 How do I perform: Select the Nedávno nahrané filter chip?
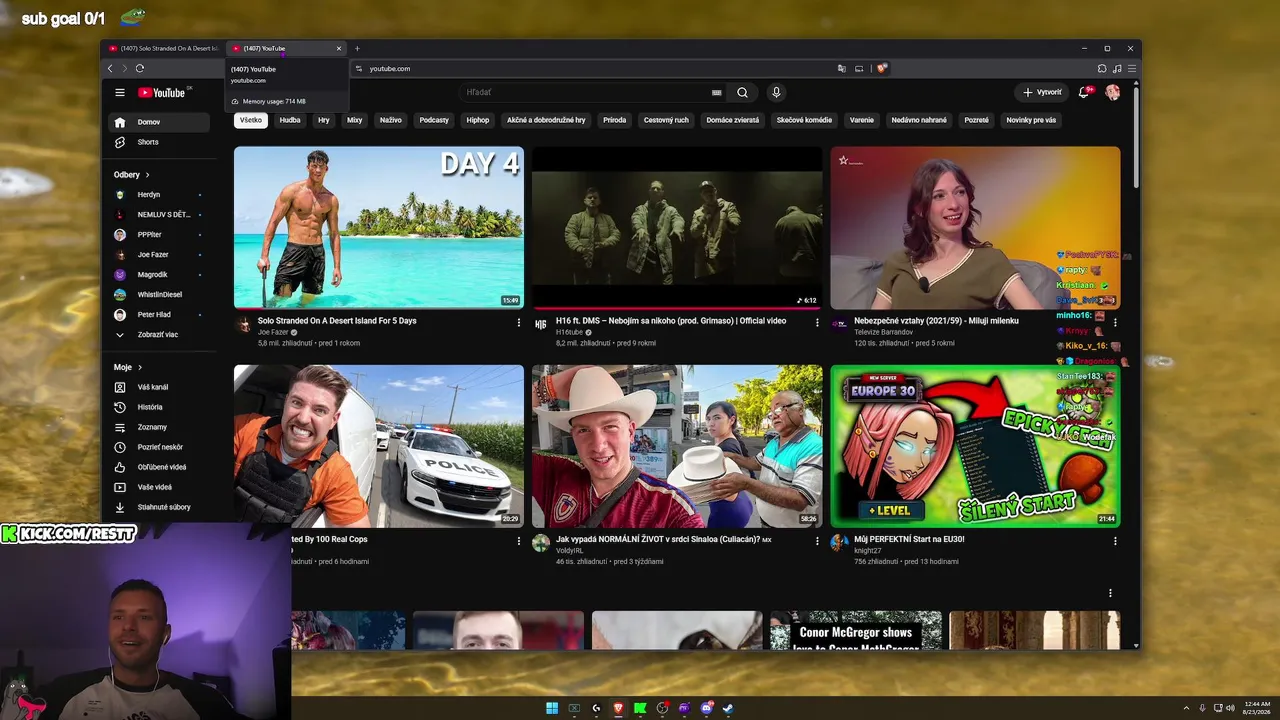(x=919, y=120)
